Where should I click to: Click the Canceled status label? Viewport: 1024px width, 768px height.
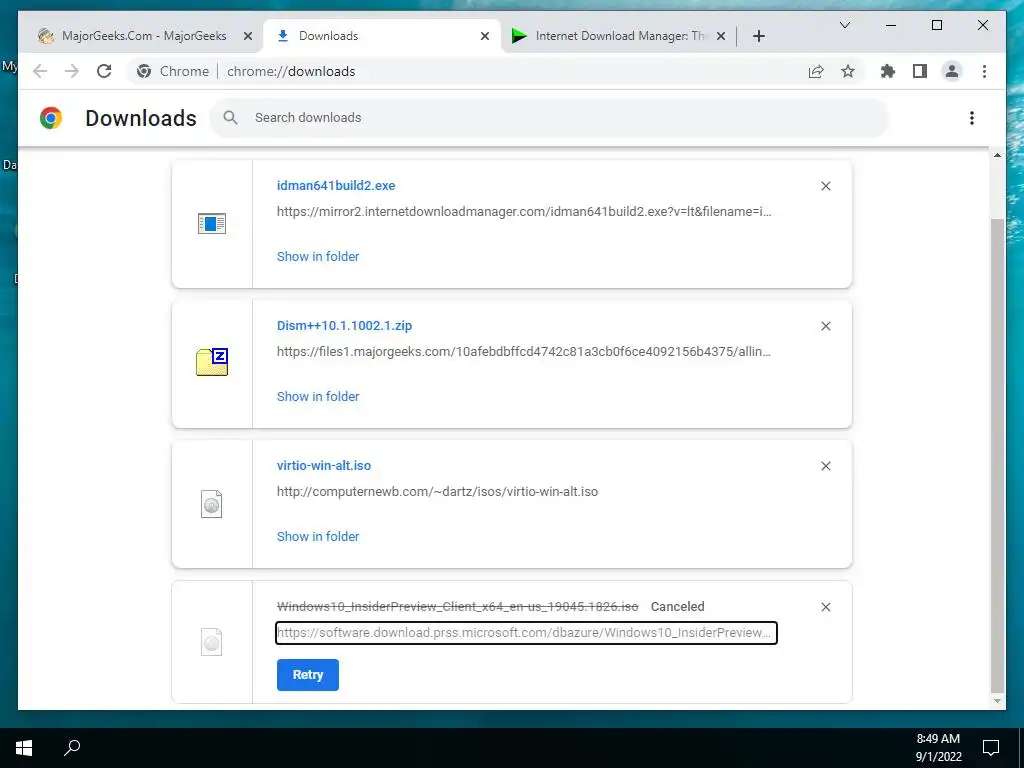tap(677, 607)
